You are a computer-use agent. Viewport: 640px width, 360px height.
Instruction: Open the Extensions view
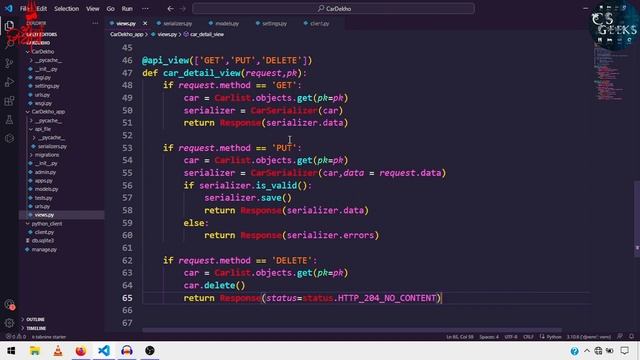9,101
